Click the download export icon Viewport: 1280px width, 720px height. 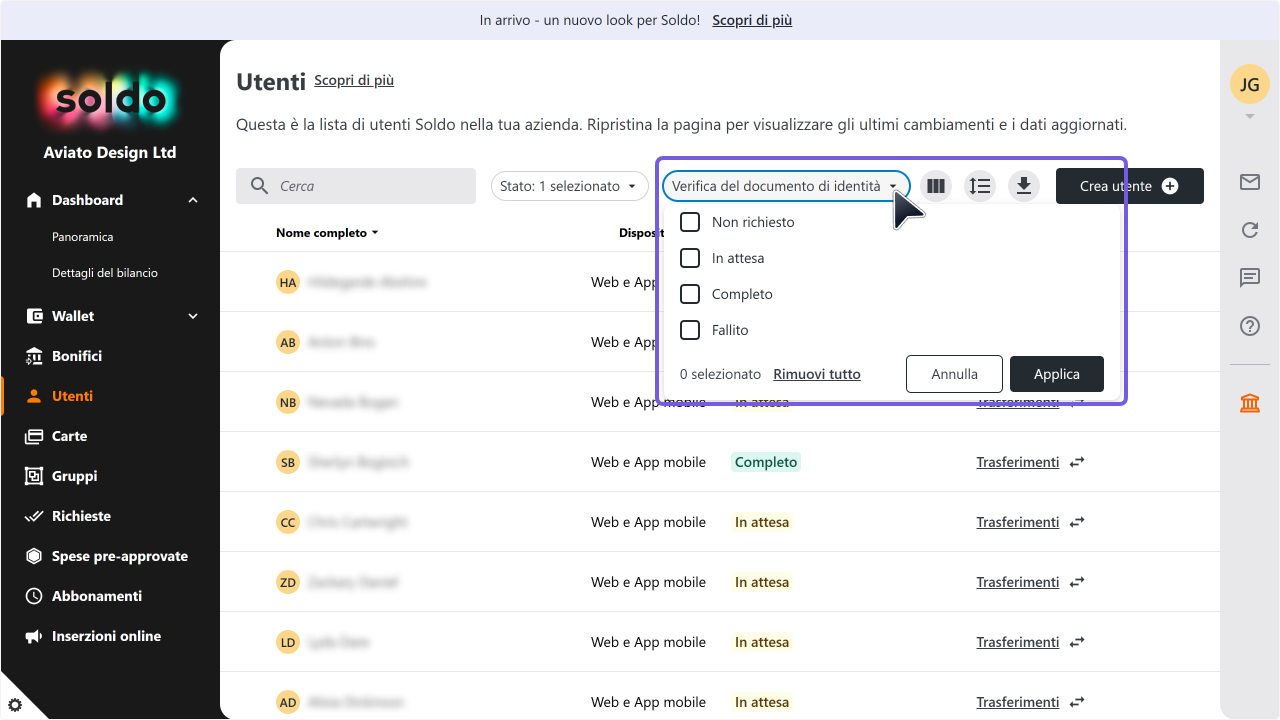pos(1024,186)
